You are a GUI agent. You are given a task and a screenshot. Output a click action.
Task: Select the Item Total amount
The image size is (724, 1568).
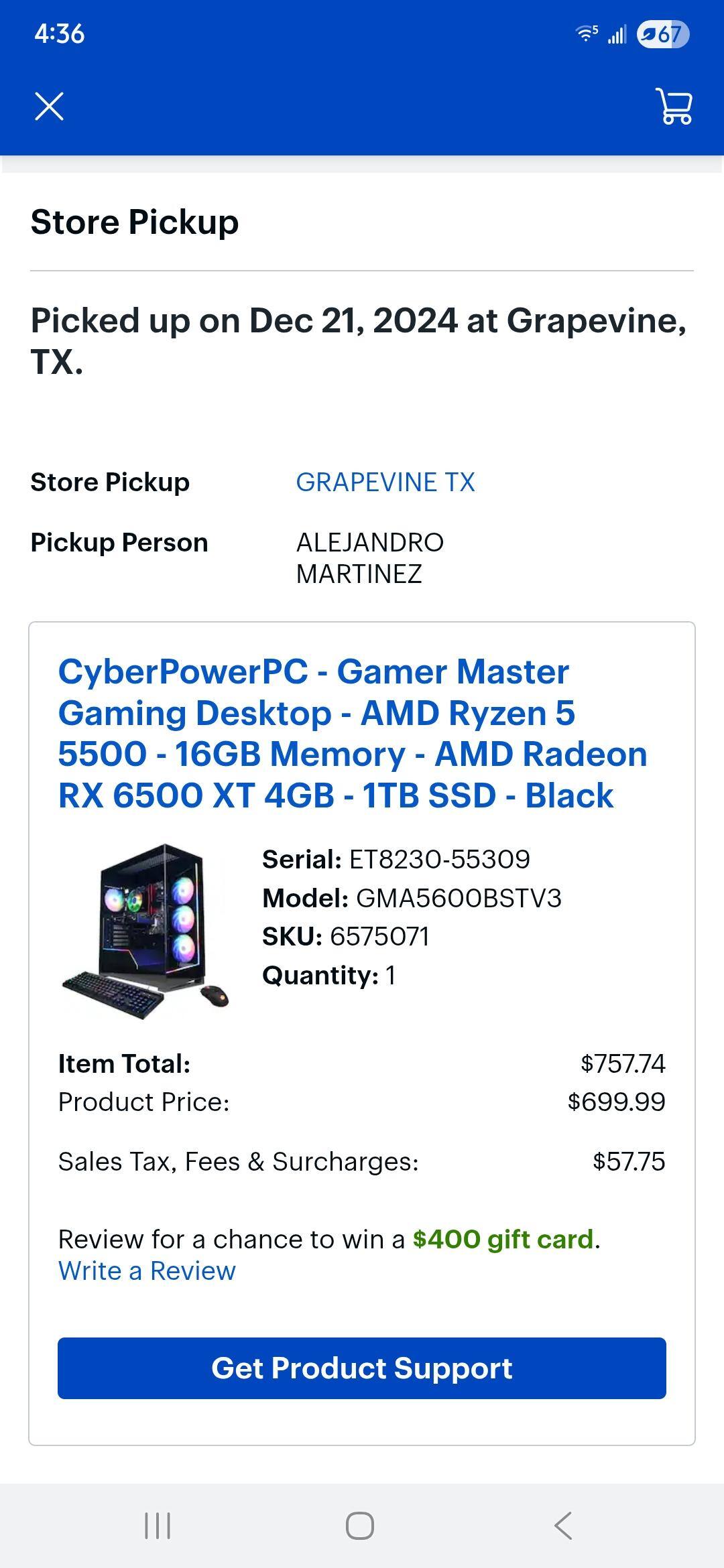pos(624,1063)
